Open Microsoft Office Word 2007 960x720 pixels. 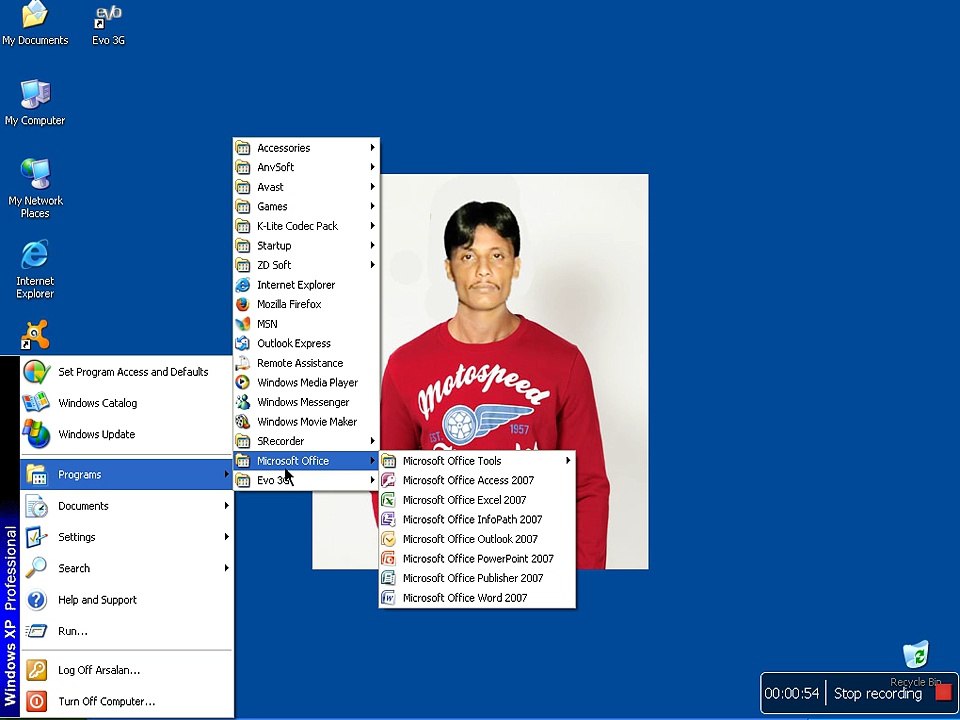pos(477,598)
